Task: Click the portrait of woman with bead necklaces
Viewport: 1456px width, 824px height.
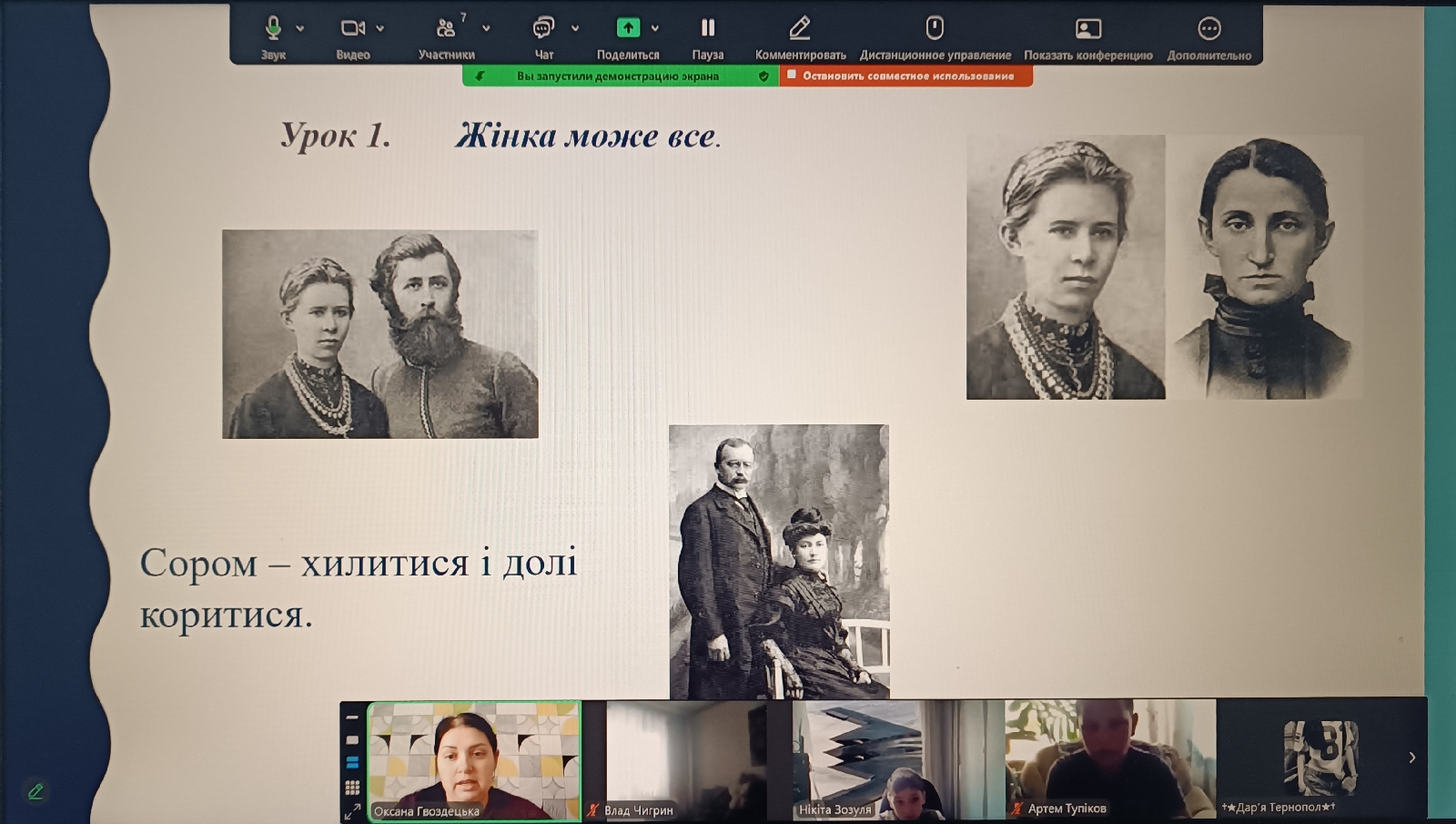Action: tap(1066, 268)
